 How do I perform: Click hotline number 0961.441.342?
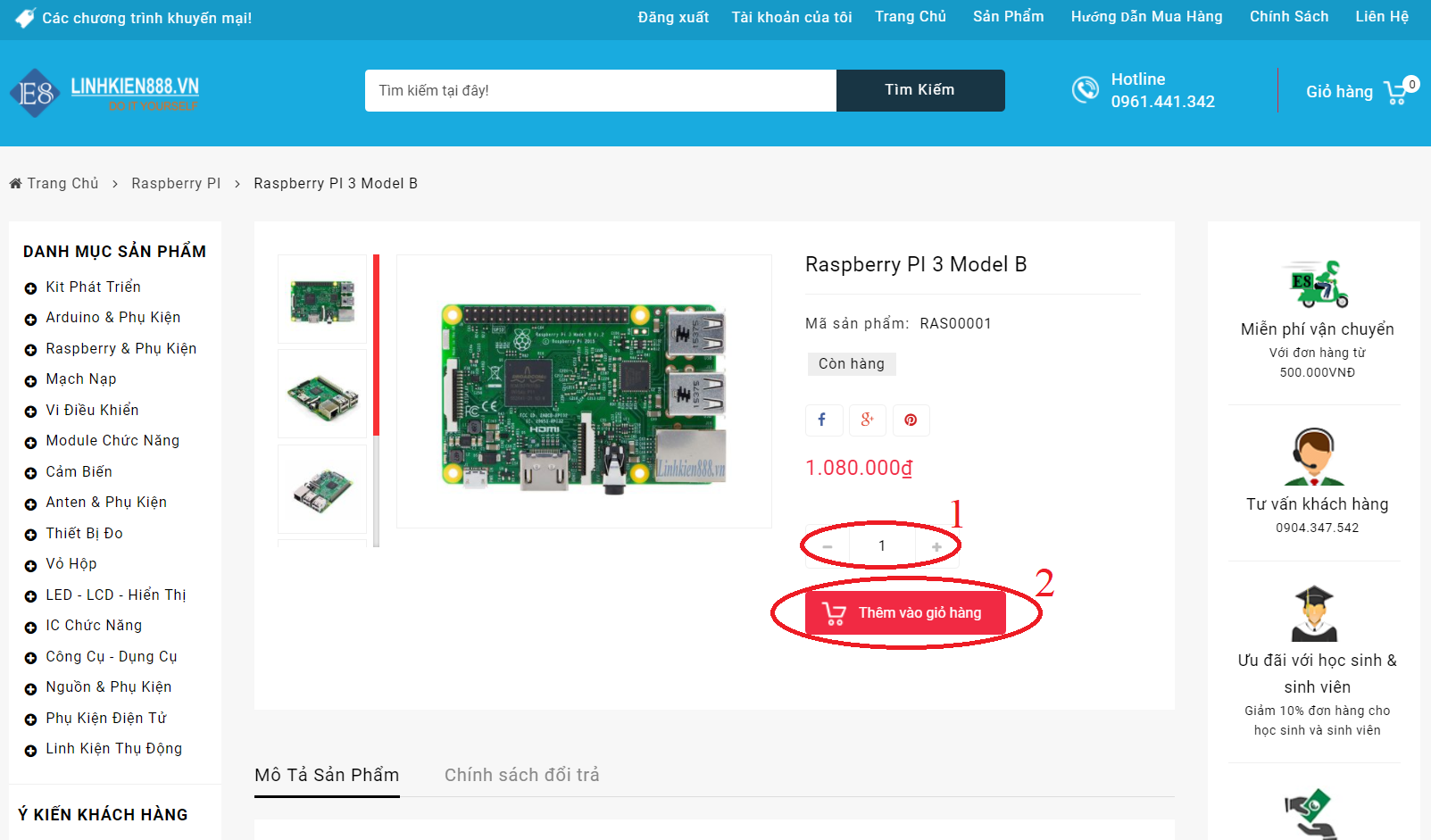[x=1163, y=102]
